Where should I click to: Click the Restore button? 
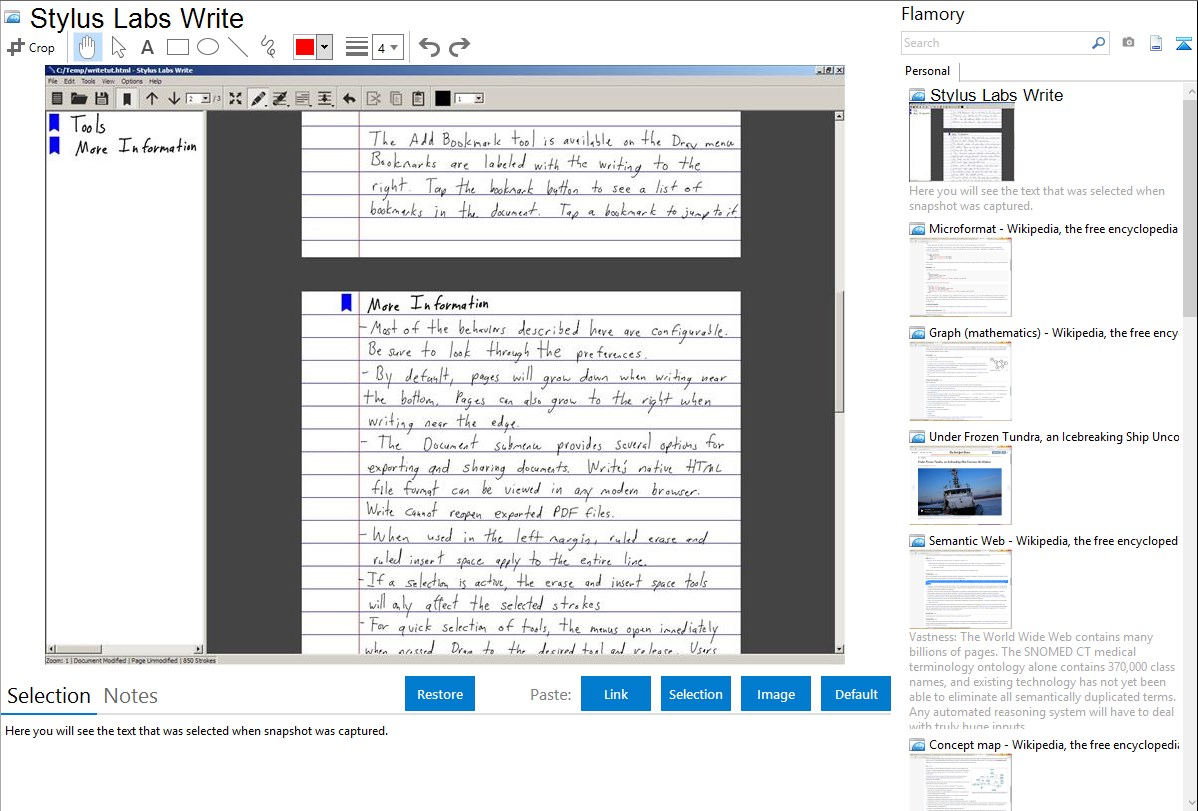[x=440, y=694]
